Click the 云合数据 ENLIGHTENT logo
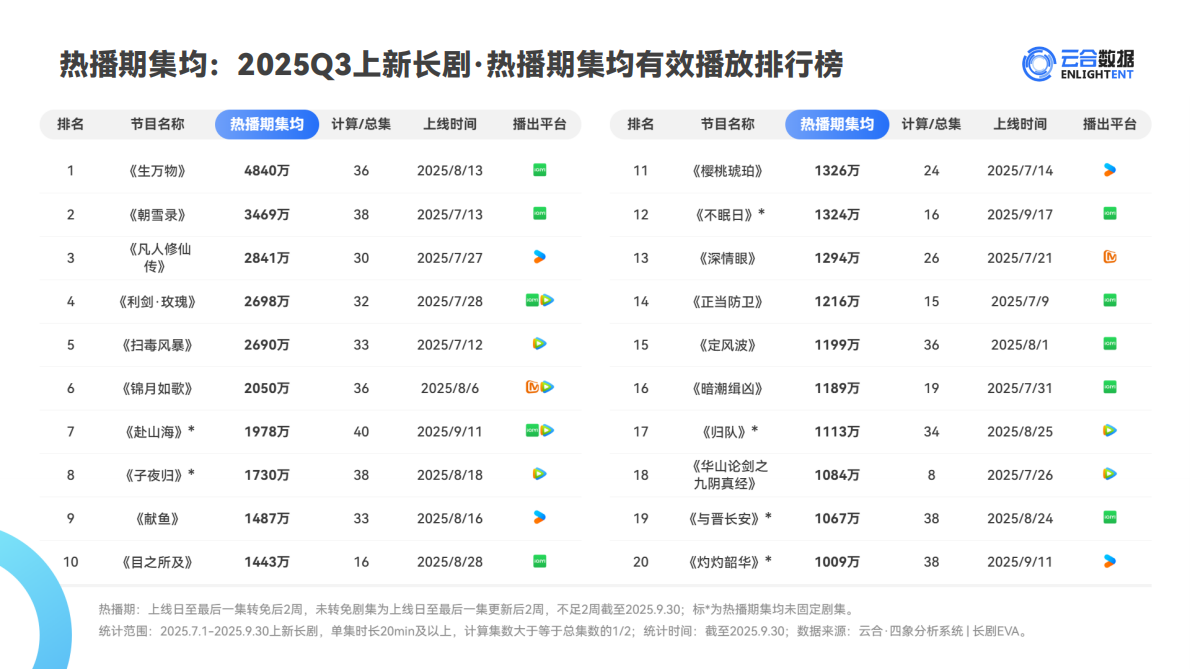 1080,60
